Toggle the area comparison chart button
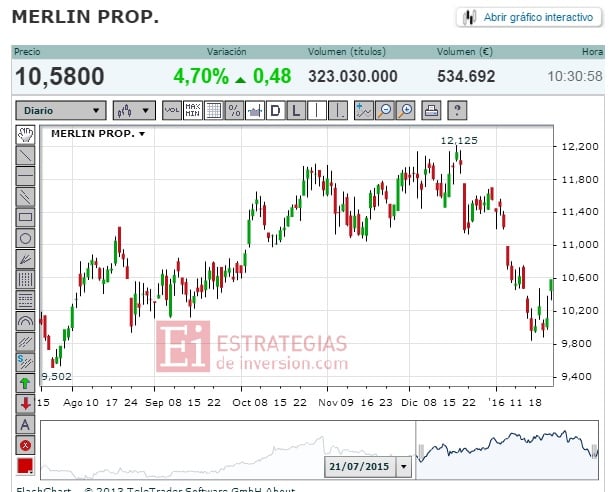Screen dimensions: 609x492 [255, 111]
